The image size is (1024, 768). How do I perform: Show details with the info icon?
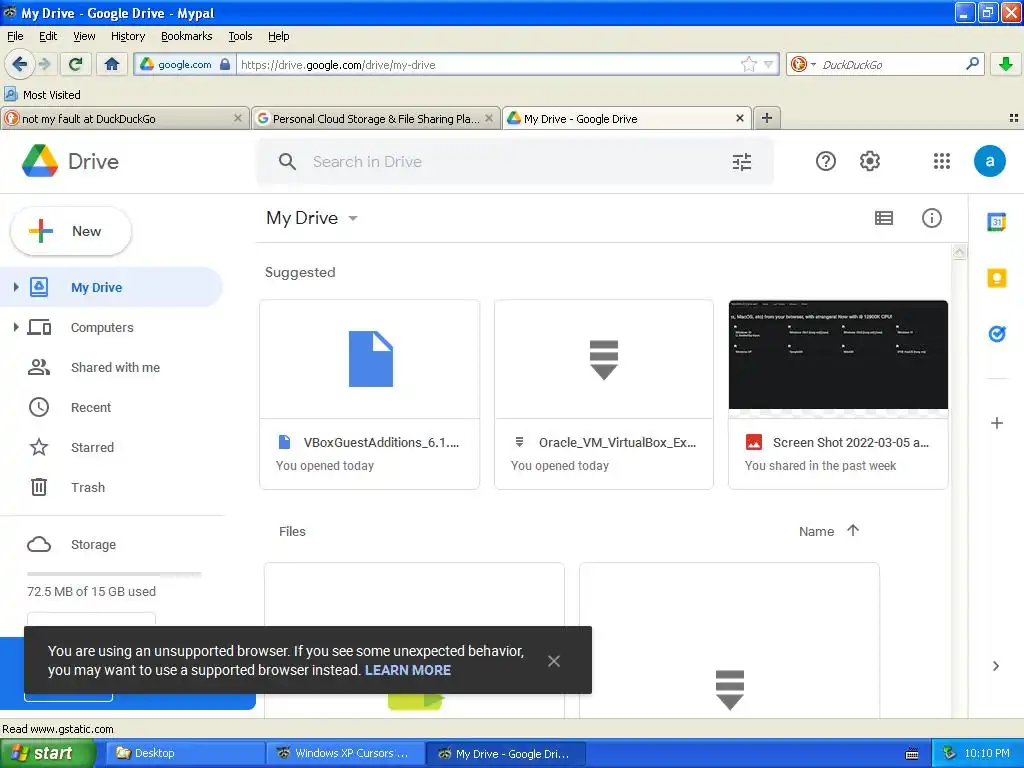(x=931, y=218)
